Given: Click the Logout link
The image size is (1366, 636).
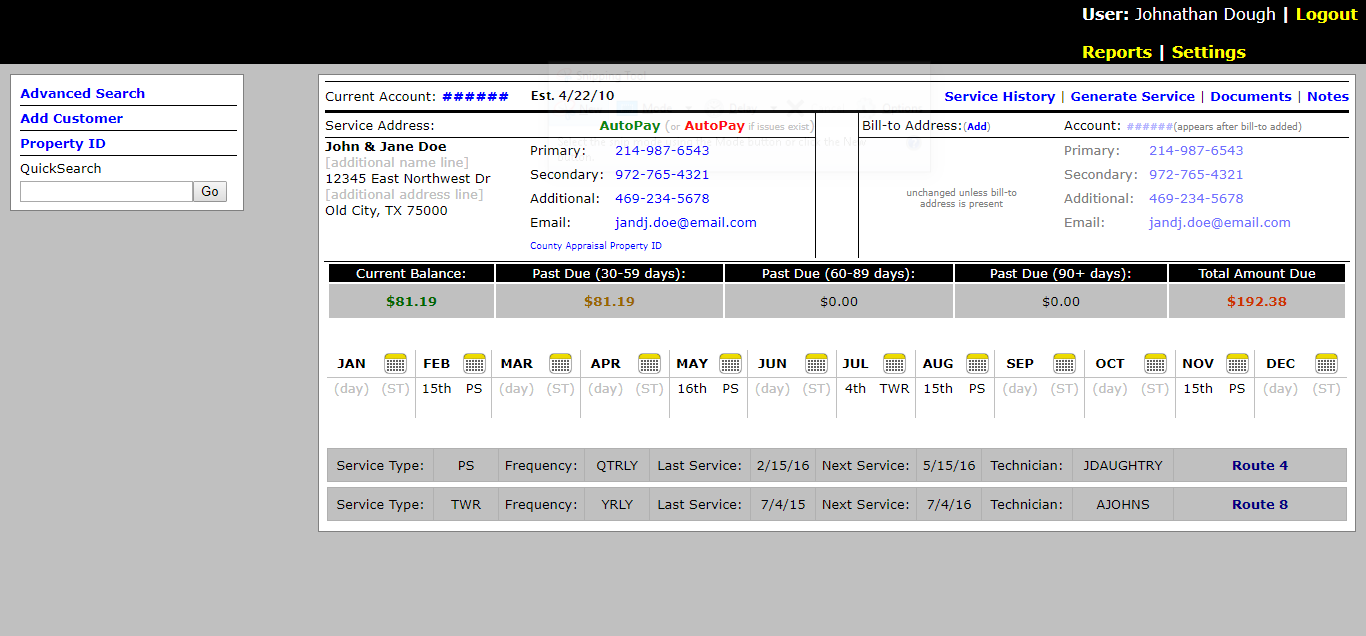Looking at the screenshot, I should [1326, 14].
